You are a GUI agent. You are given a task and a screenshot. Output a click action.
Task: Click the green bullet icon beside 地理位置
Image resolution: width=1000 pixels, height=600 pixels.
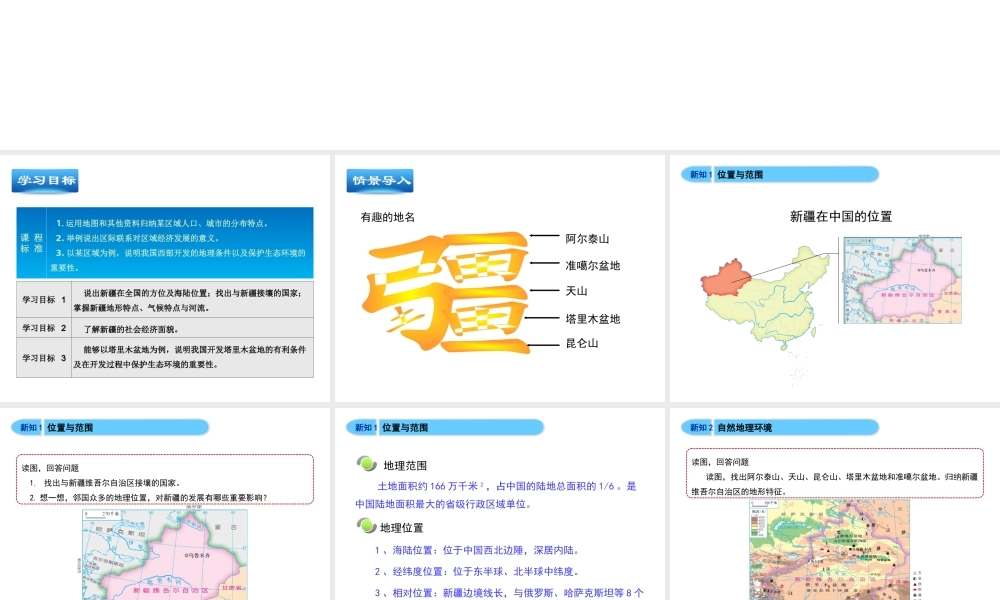367,525
